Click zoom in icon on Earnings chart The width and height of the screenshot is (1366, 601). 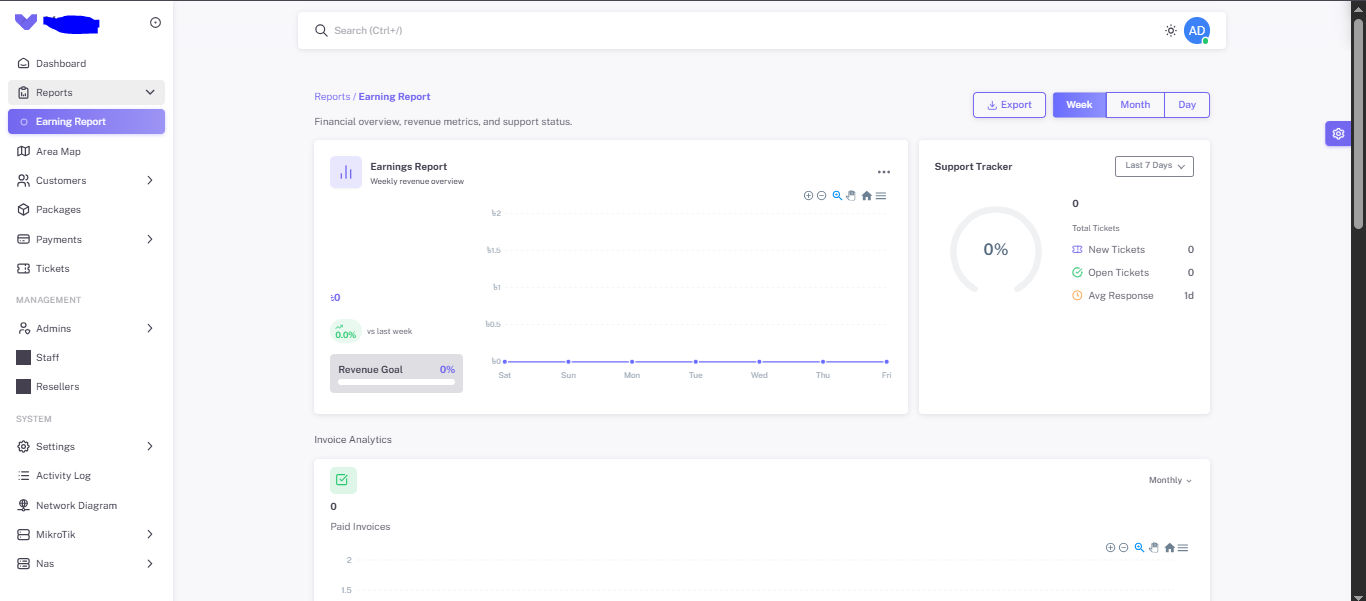coord(808,196)
